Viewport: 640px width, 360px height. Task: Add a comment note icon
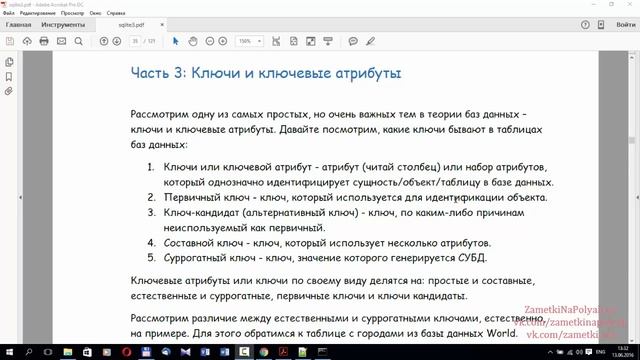pyautogui.click(x=353, y=41)
